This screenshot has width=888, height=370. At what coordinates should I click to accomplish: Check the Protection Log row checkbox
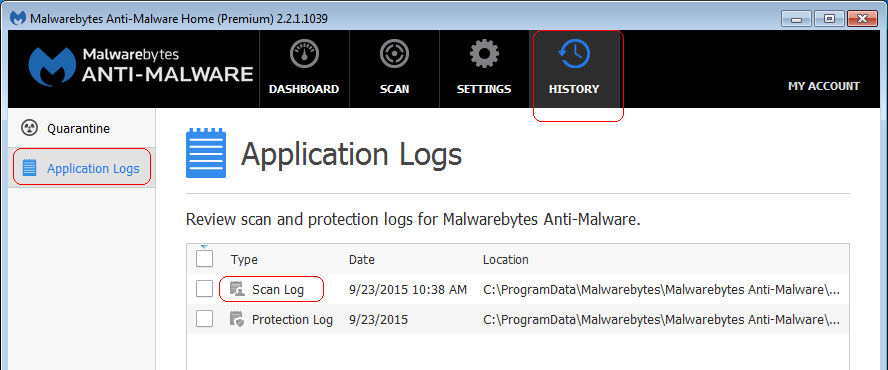pyautogui.click(x=204, y=318)
